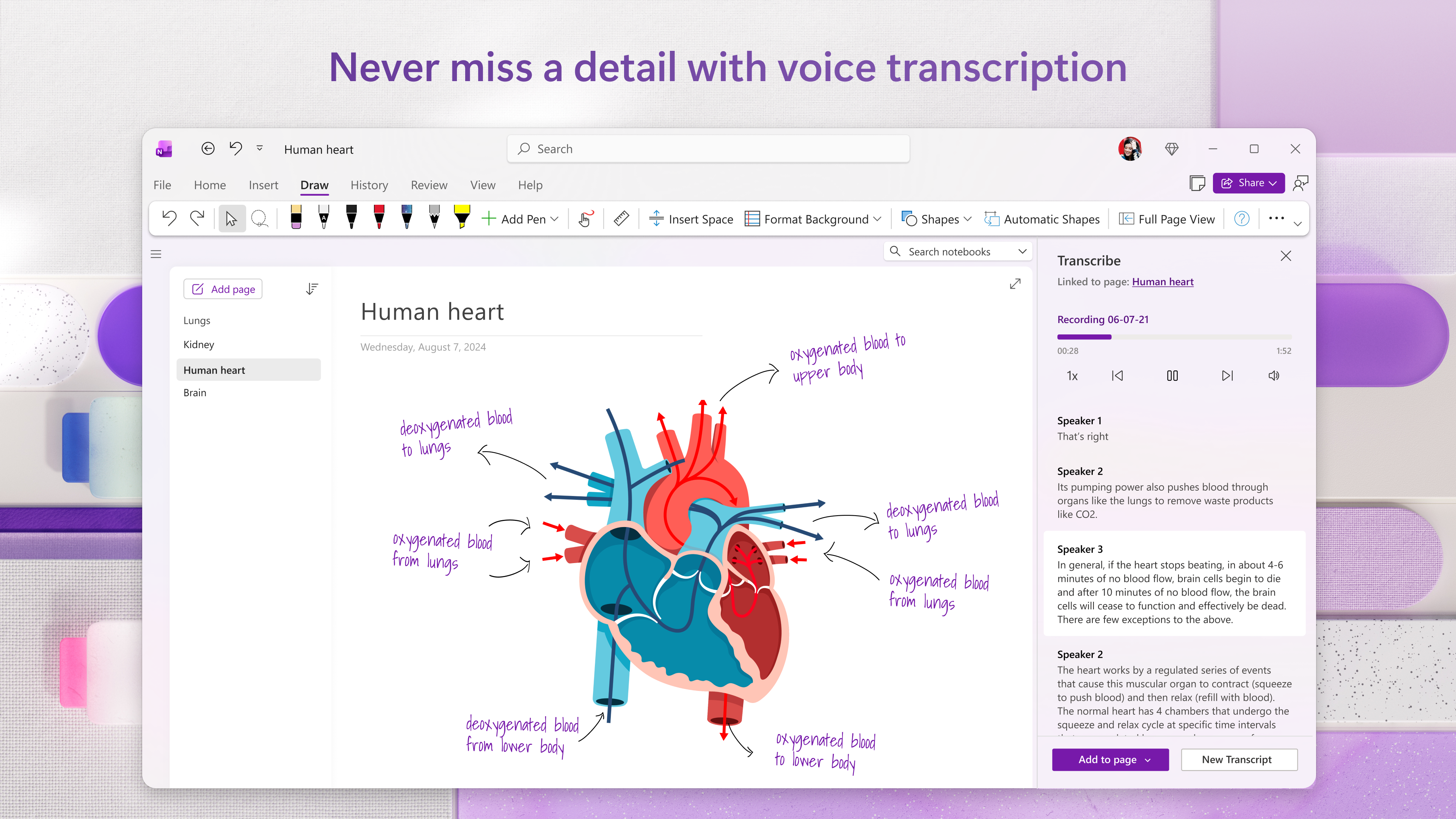1456x819 pixels.
Task: Open the History tab
Action: click(x=369, y=185)
